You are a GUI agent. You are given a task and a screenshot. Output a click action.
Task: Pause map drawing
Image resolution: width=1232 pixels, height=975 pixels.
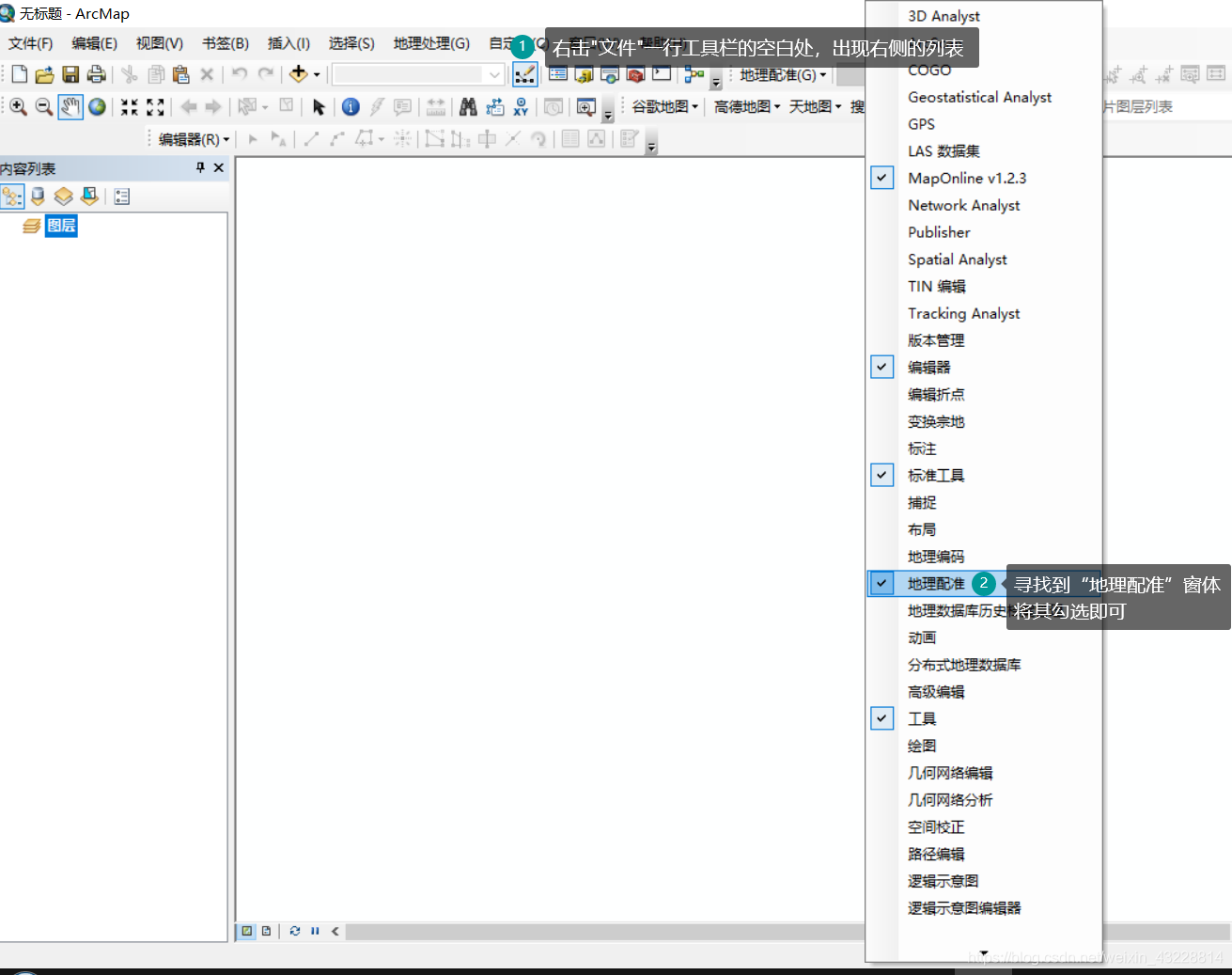[x=315, y=931]
